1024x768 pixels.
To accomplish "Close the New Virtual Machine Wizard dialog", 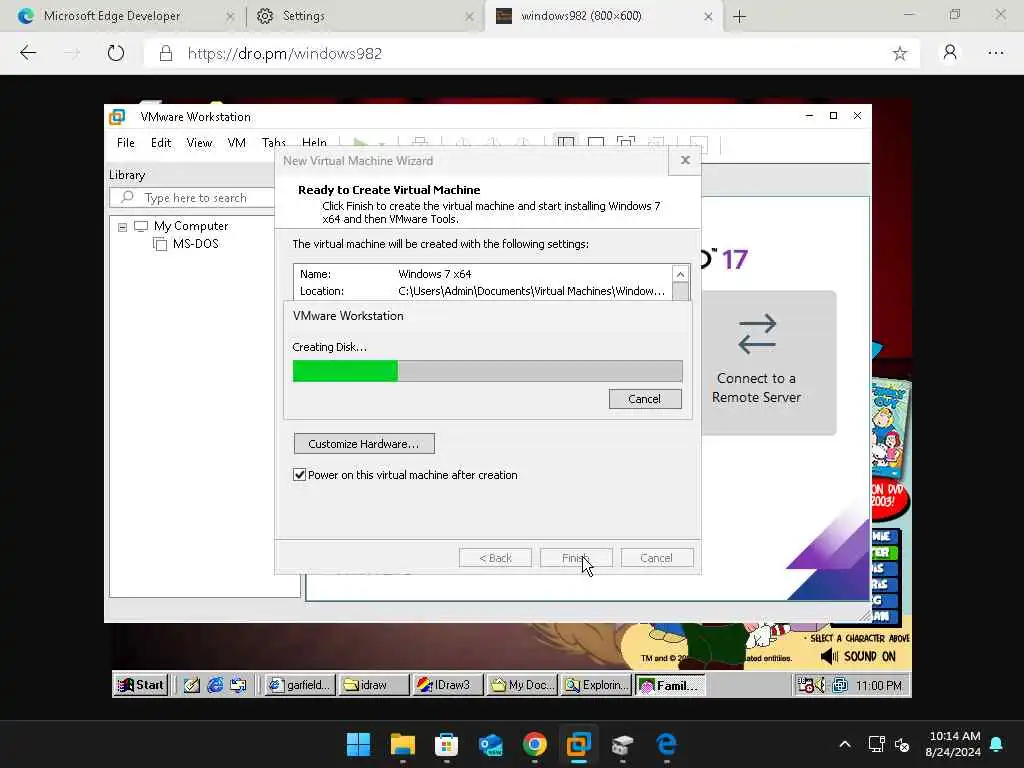I will click(684, 160).
